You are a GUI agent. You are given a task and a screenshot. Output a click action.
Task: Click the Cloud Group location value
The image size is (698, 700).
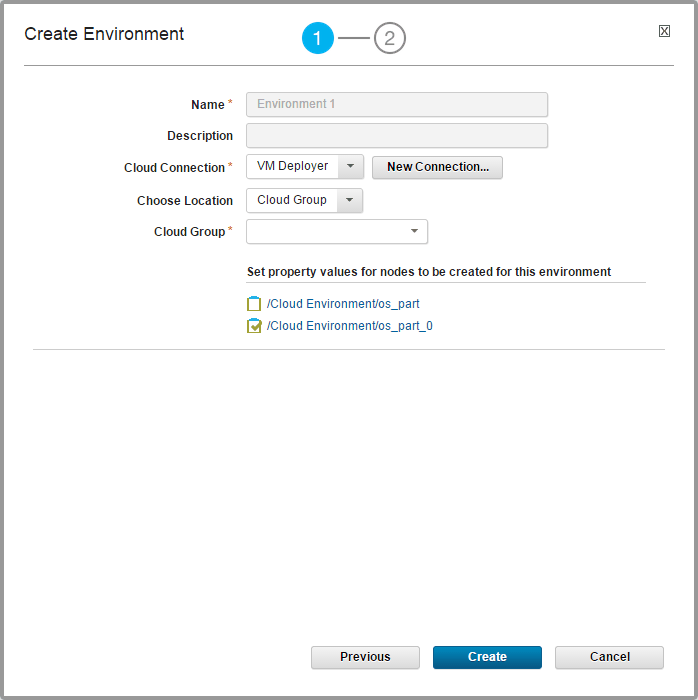pyautogui.click(x=291, y=200)
